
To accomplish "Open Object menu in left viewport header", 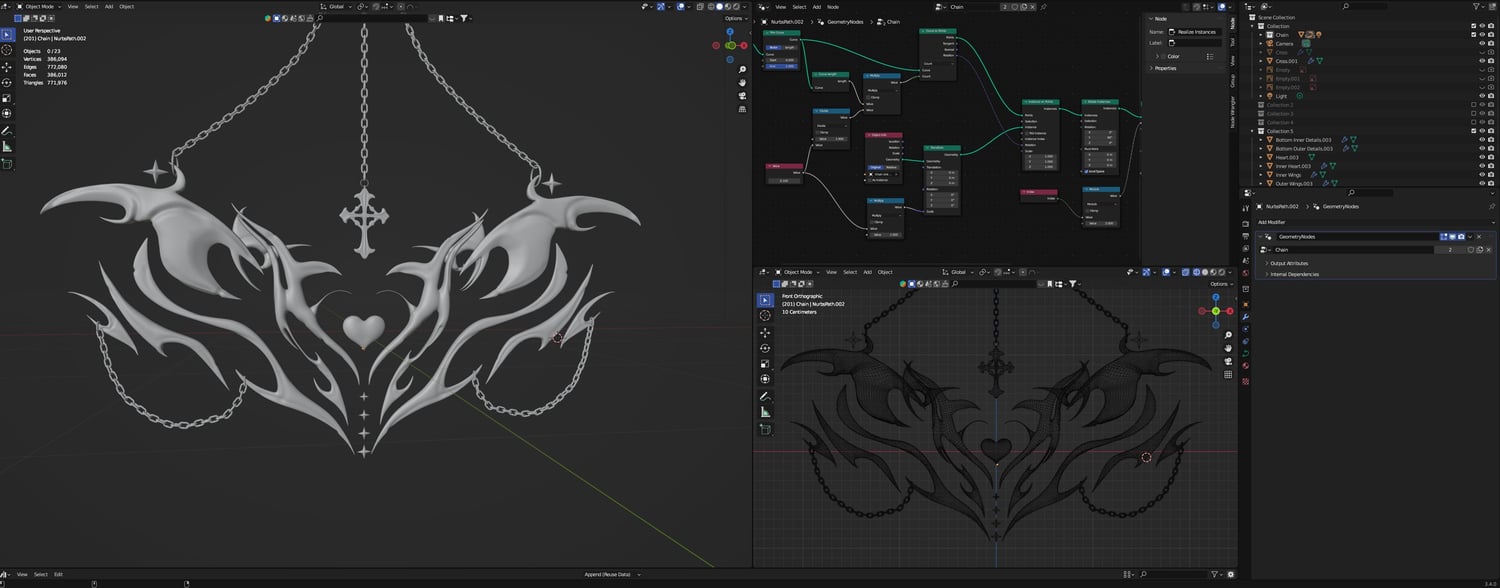I will pyautogui.click(x=126, y=7).
